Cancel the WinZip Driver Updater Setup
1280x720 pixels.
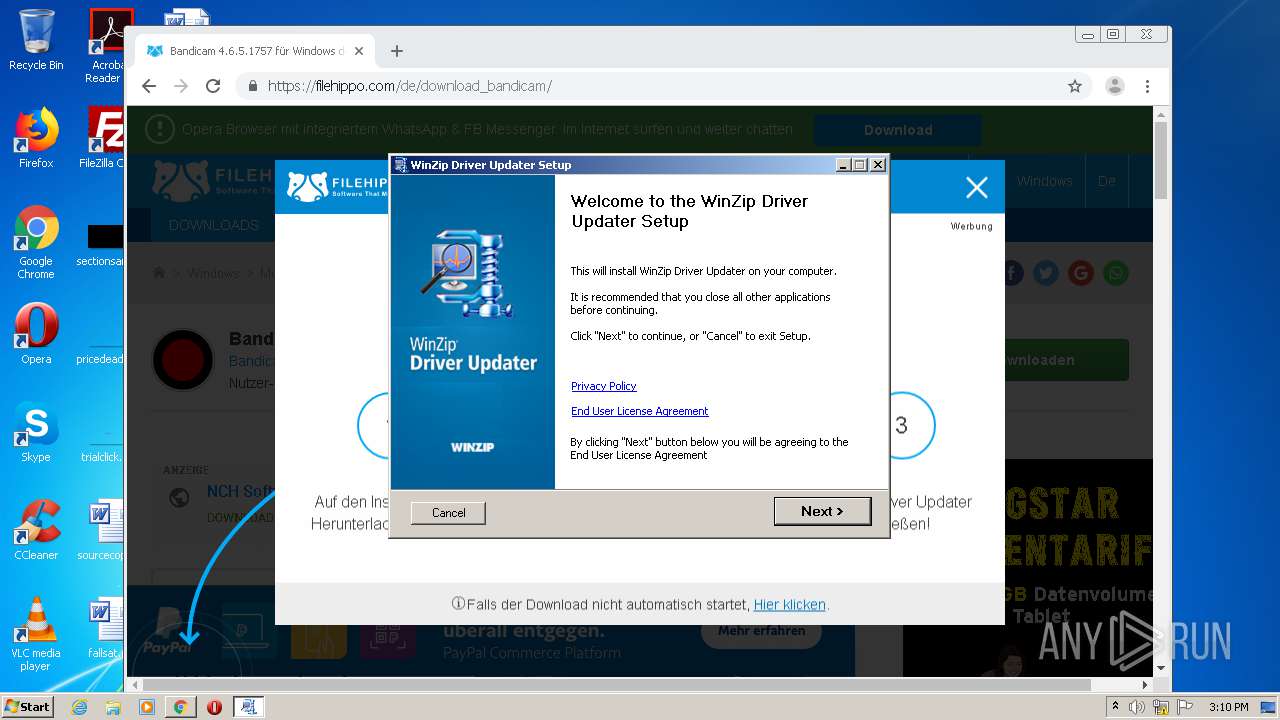(448, 513)
